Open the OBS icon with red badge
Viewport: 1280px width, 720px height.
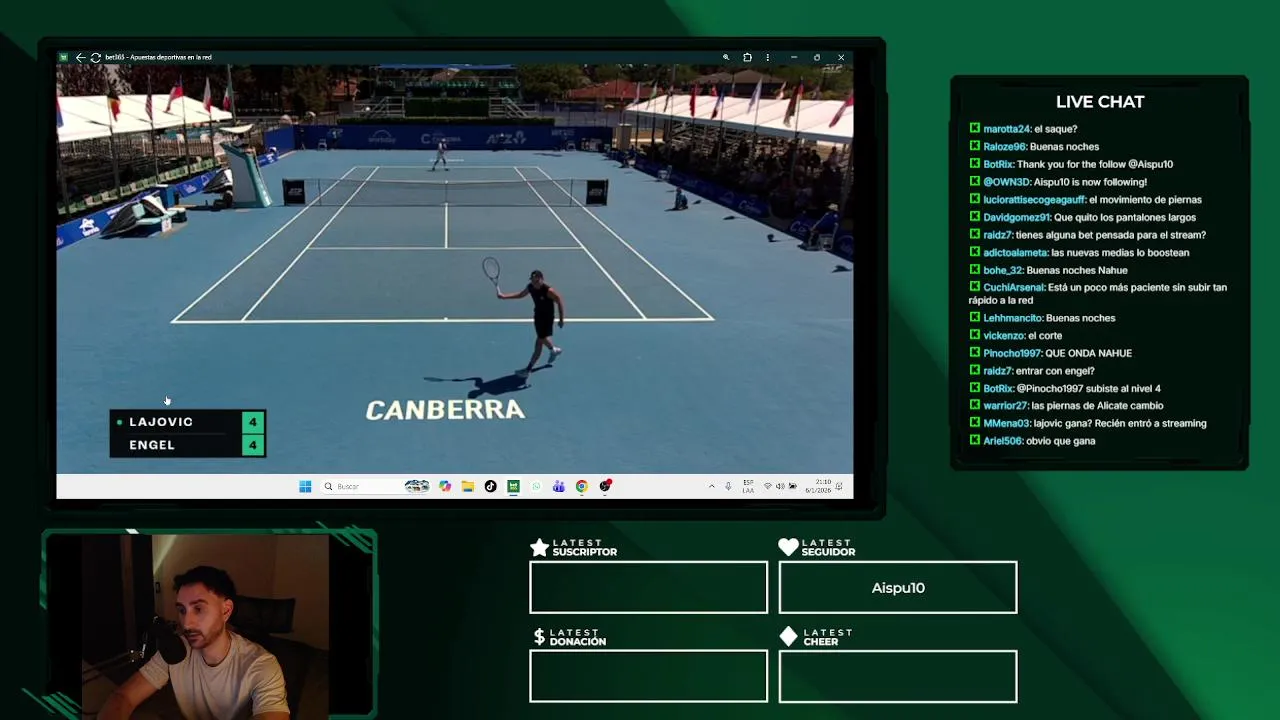606,486
